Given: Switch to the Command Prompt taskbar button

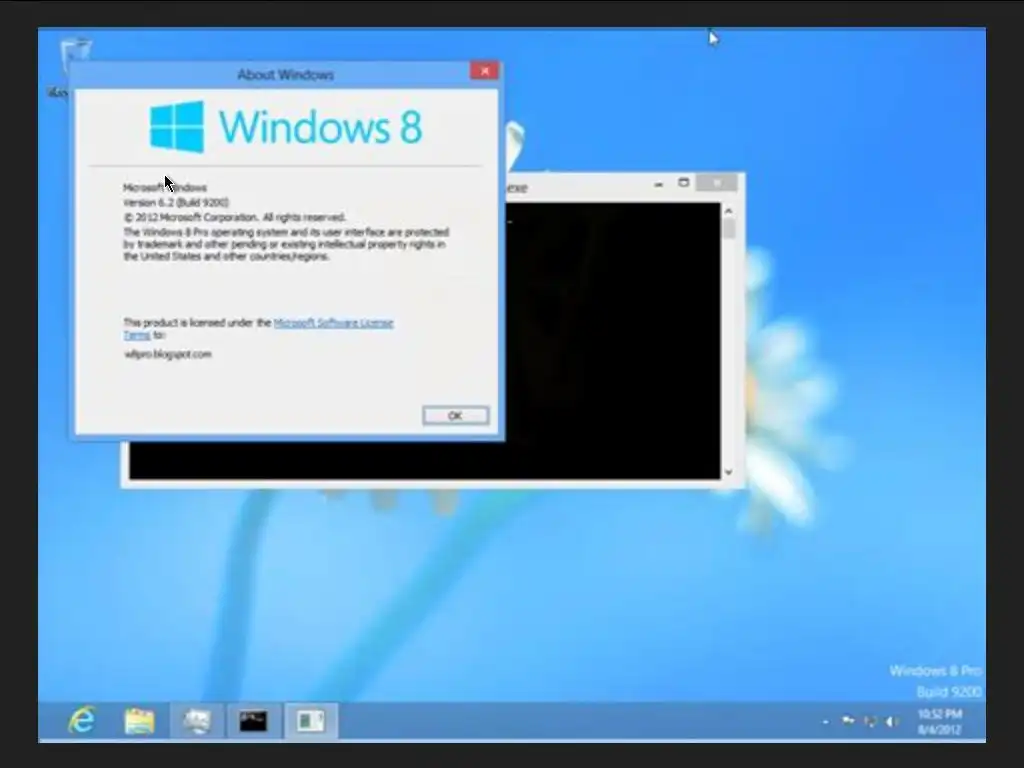Looking at the screenshot, I should (253, 721).
